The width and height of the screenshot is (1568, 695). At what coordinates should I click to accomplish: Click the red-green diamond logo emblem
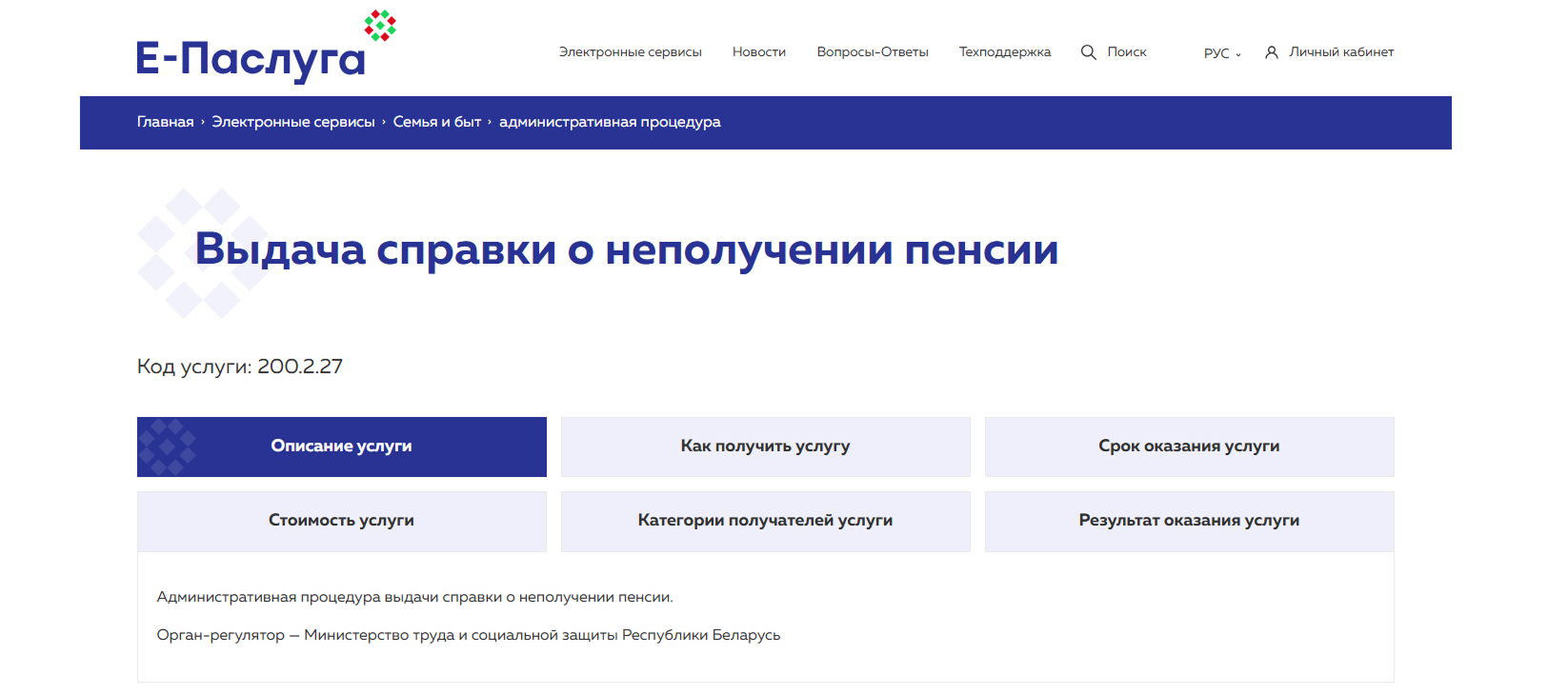point(380,26)
